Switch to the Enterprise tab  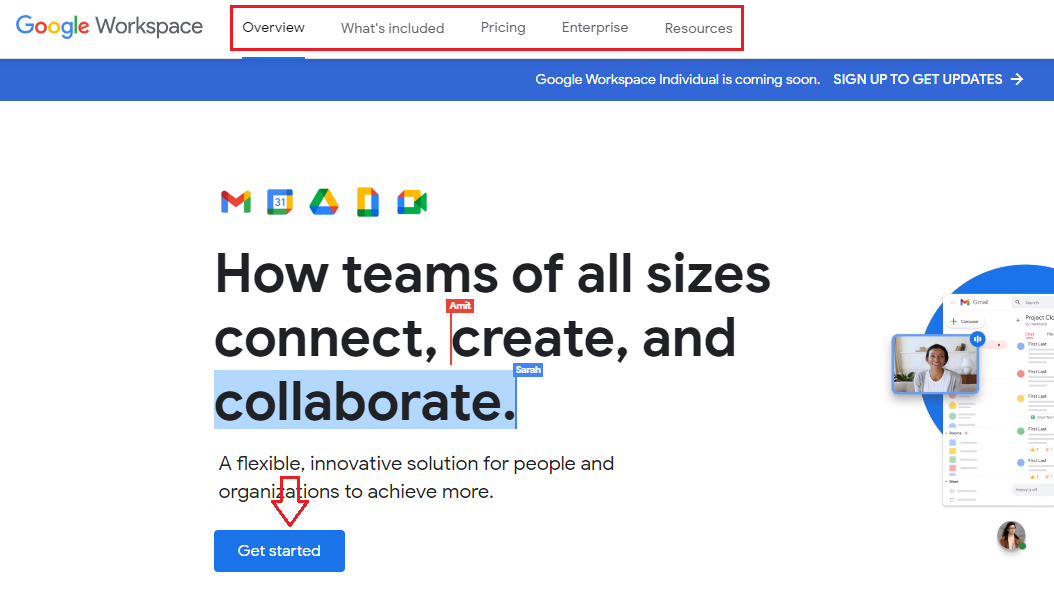tap(595, 28)
